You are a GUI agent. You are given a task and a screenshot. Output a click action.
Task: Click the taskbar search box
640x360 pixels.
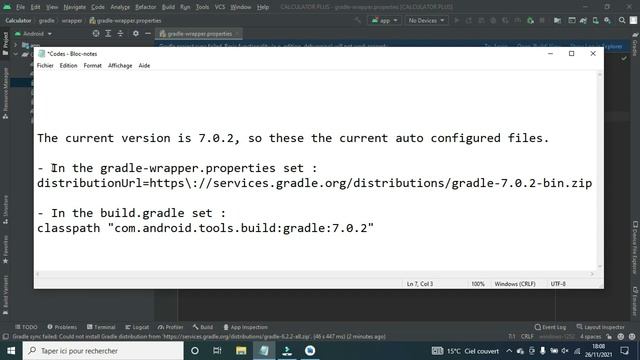point(103,351)
